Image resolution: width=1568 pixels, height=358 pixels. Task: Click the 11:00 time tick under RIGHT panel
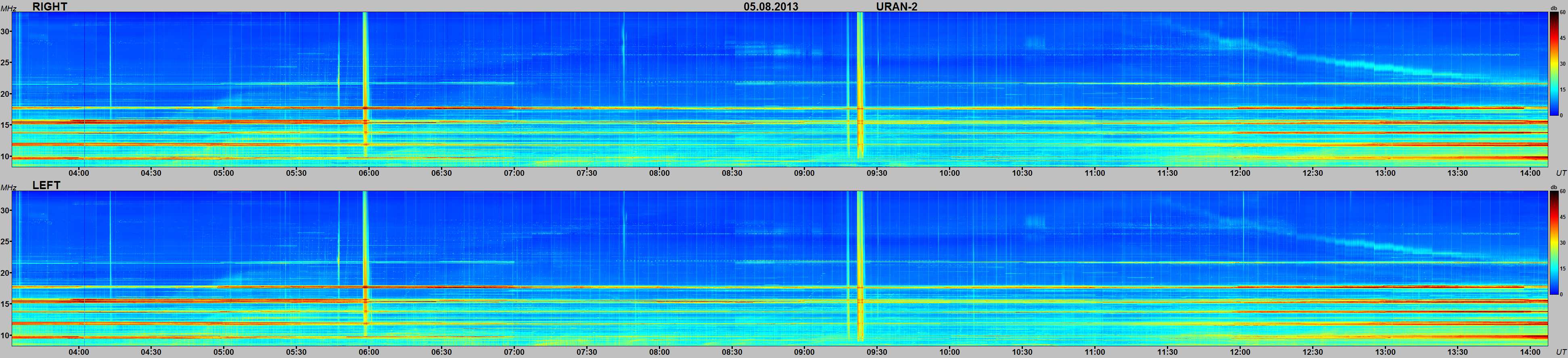[1094, 173]
